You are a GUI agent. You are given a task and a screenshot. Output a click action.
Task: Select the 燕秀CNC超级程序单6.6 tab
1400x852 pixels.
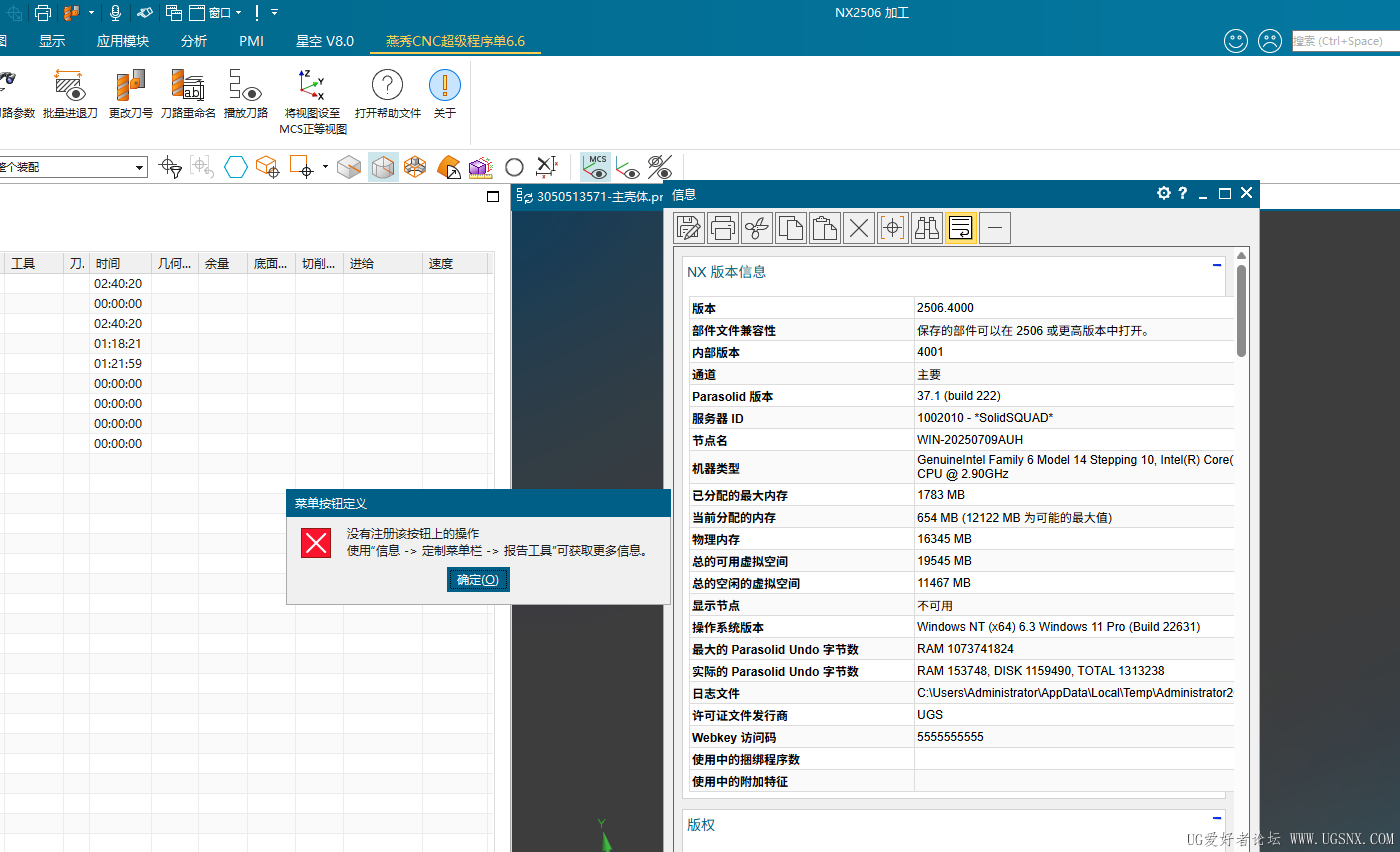tap(456, 41)
